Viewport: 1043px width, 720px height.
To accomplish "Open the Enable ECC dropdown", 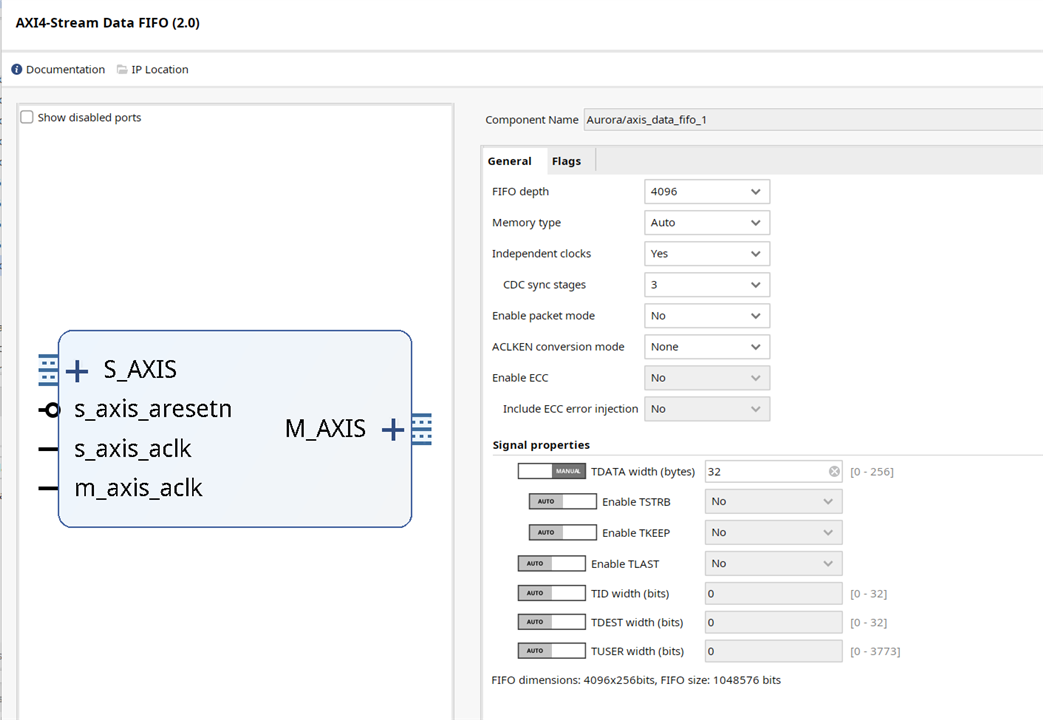I will pos(707,378).
